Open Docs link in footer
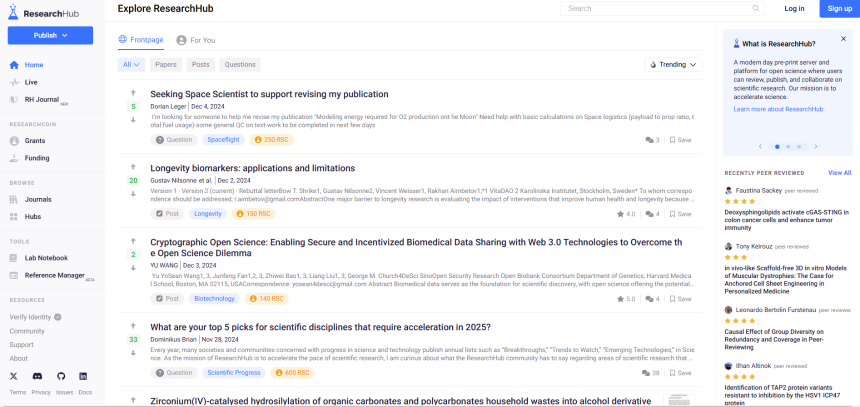This screenshot has width=860, height=407. [85, 392]
